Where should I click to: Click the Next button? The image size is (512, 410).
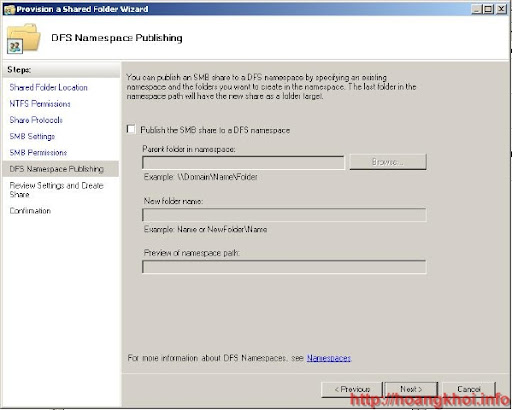(411, 389)
